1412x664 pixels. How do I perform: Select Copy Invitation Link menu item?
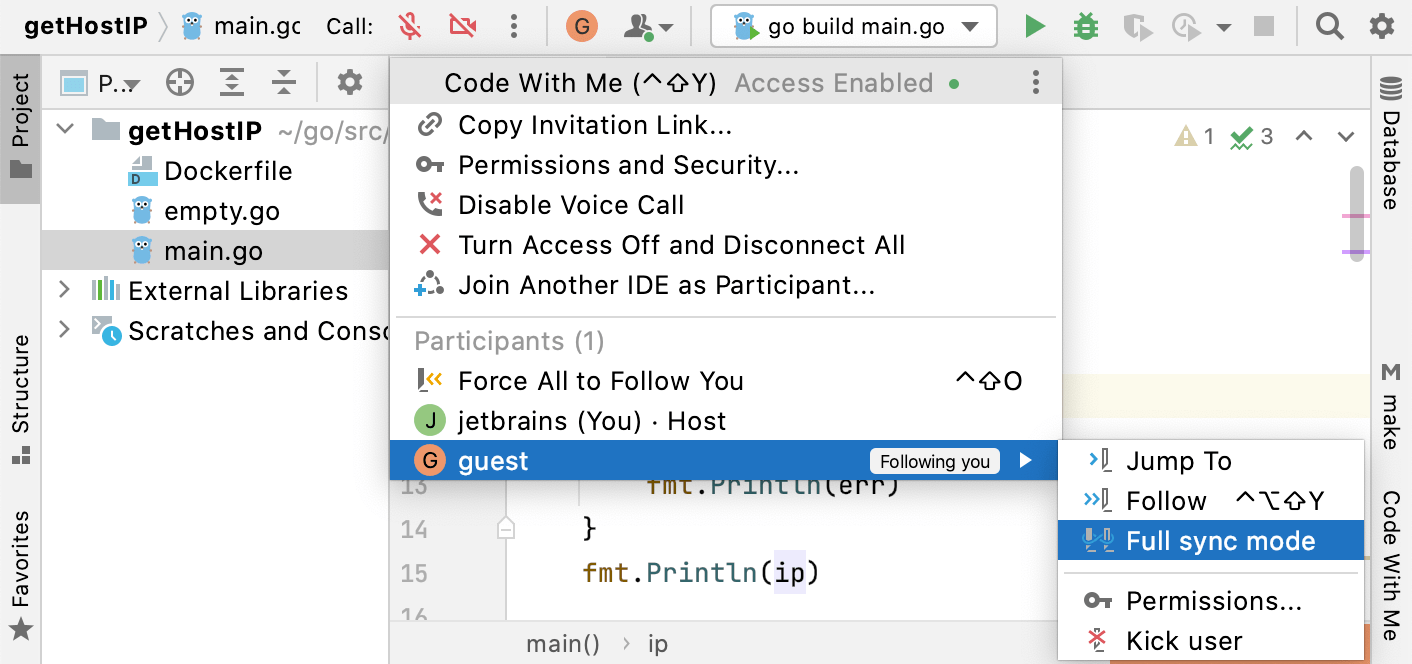click(595, 125)
